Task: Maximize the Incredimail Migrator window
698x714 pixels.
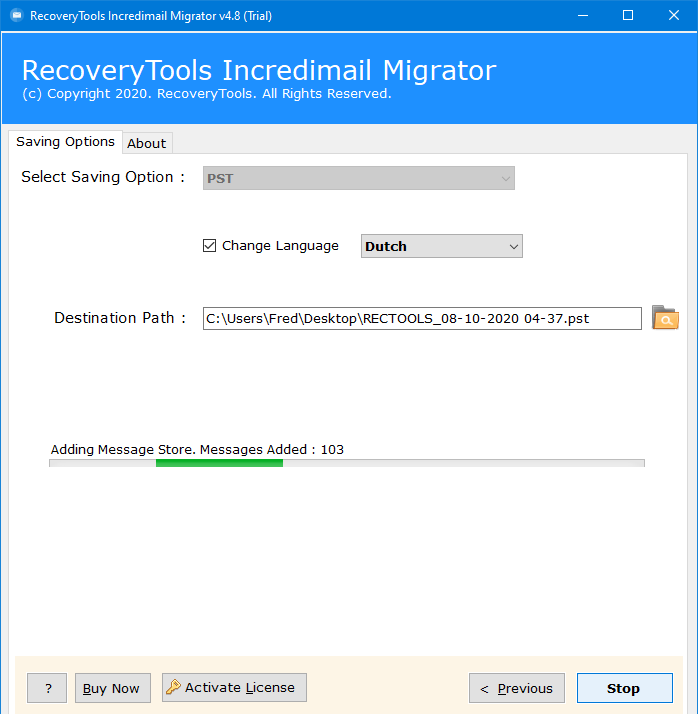Action: (x=628, y=15)
